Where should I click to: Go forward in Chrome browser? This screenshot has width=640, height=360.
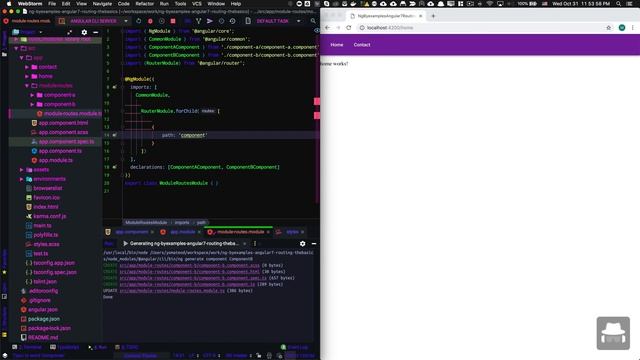tap(338, 28)
